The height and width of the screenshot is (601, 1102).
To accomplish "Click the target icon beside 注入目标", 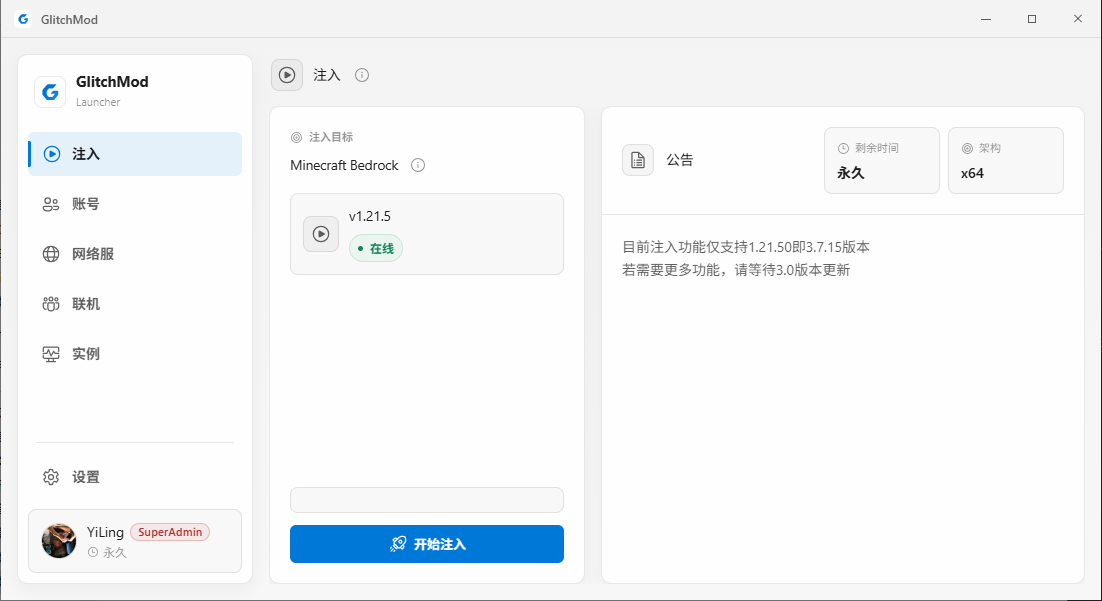I will pyautogui.click(x=296, y=137).
